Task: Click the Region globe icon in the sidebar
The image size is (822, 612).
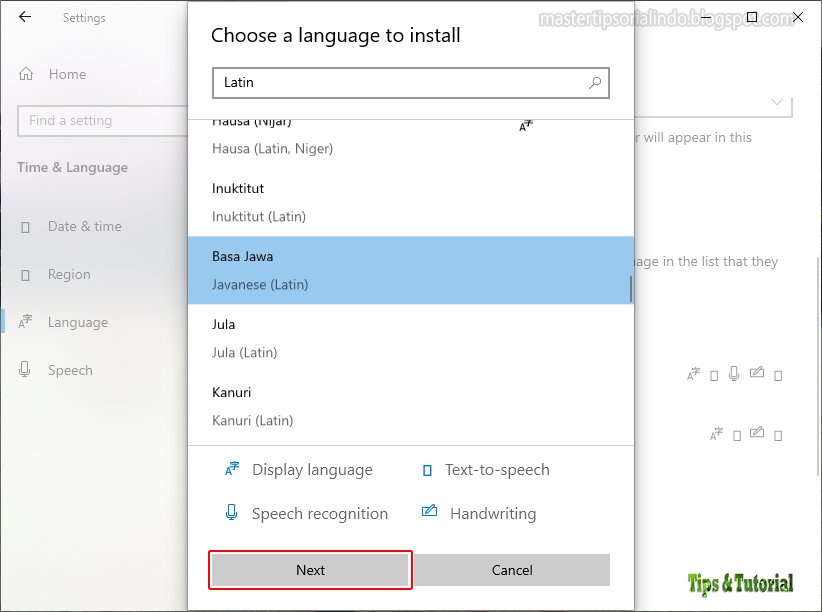Action: click(28, 274)
